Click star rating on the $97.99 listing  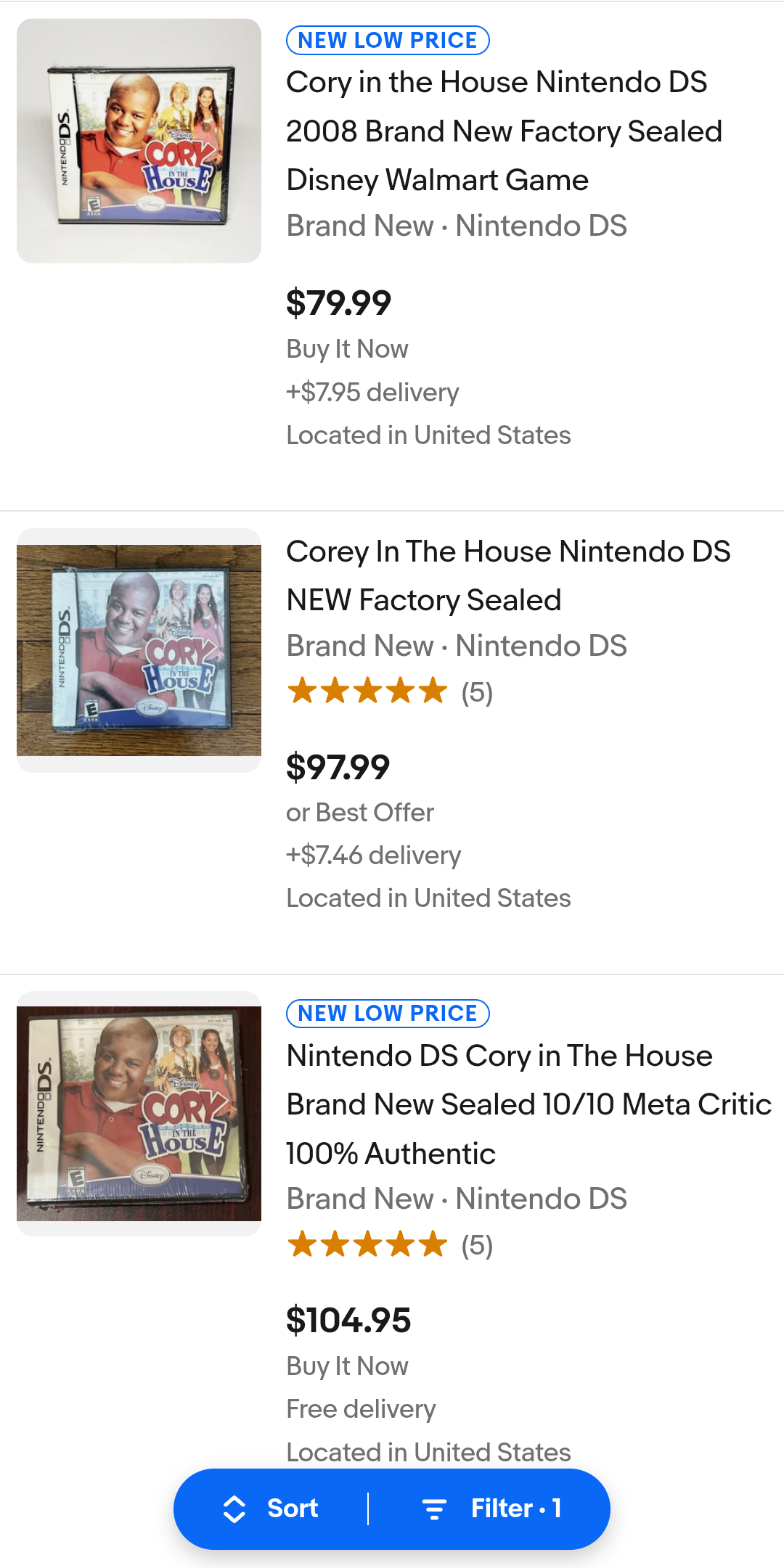coord(367,691)
